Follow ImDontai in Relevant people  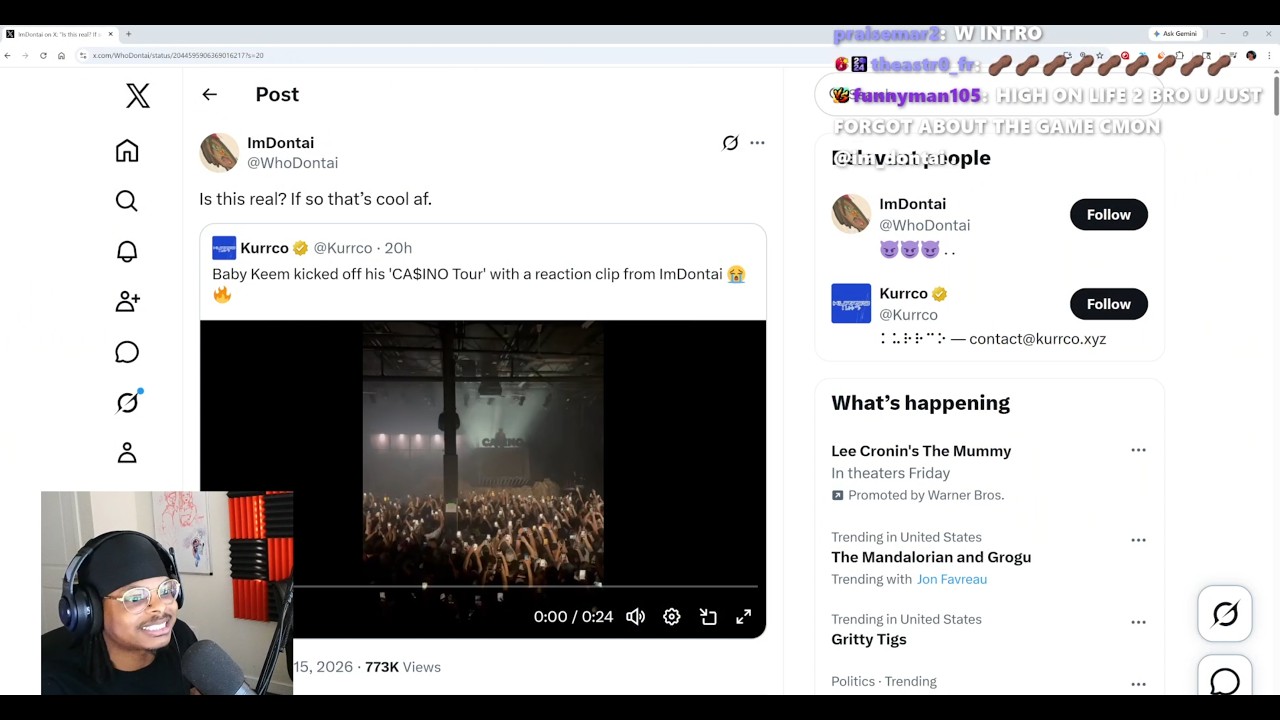pyautogui.click(x=1109, y=214)
